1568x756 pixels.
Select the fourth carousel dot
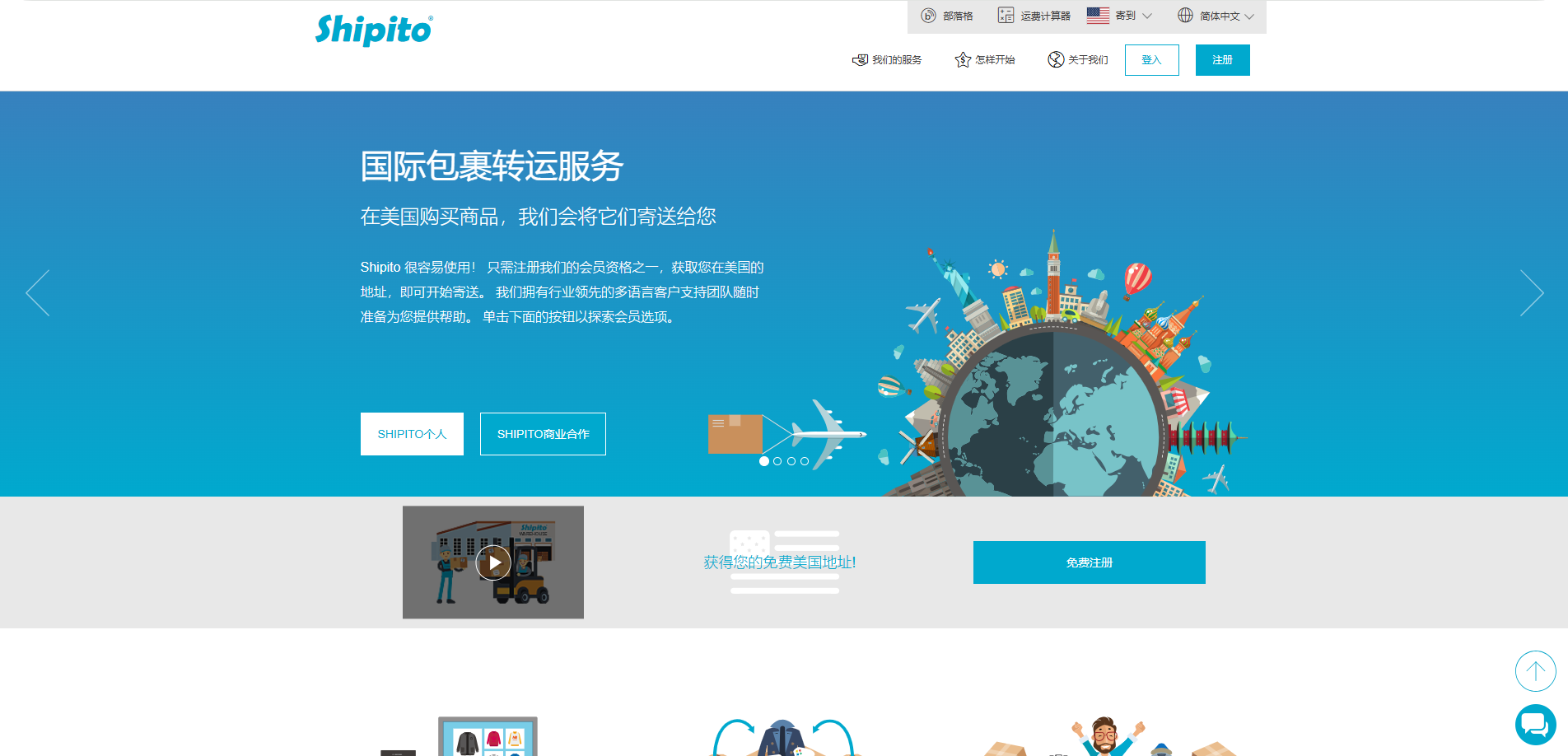click(x=805, y=461)
